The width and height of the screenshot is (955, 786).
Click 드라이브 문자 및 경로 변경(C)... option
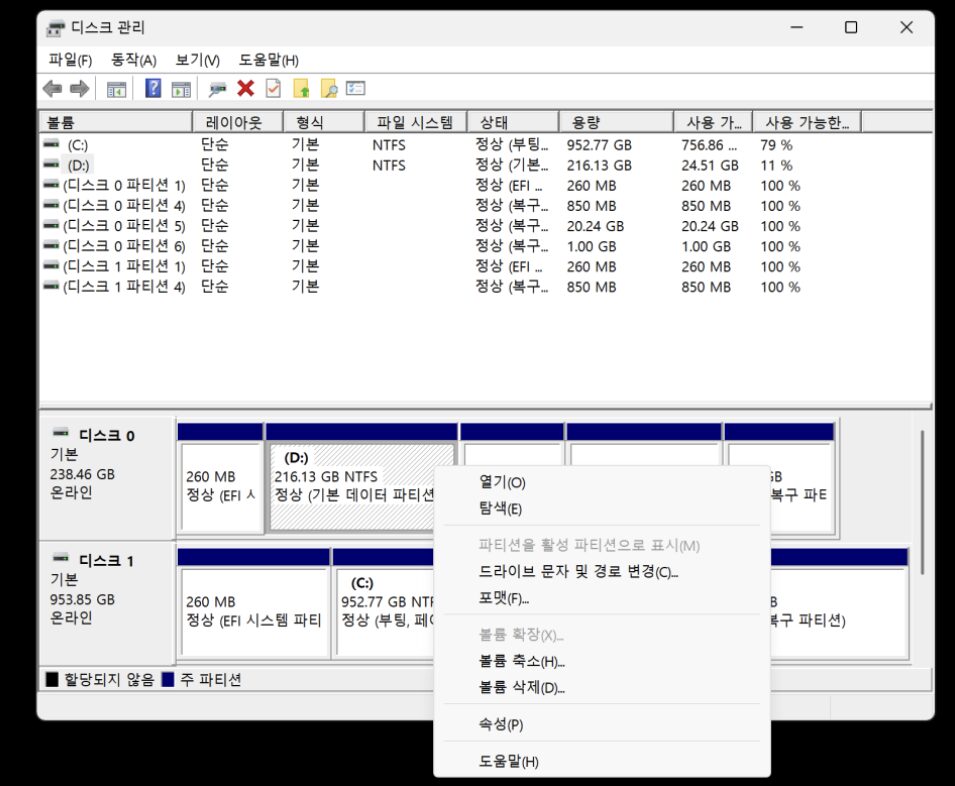[578, 572]
